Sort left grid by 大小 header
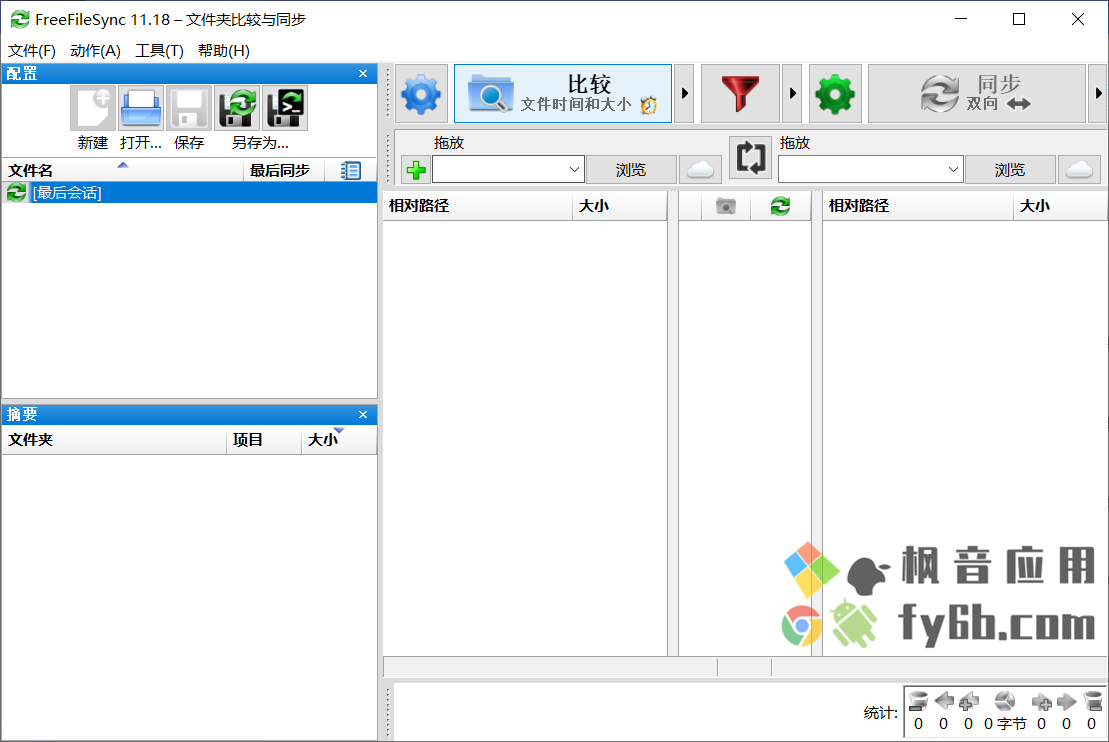This screenshot has width=1109, height=742. (x=620, y=206)
